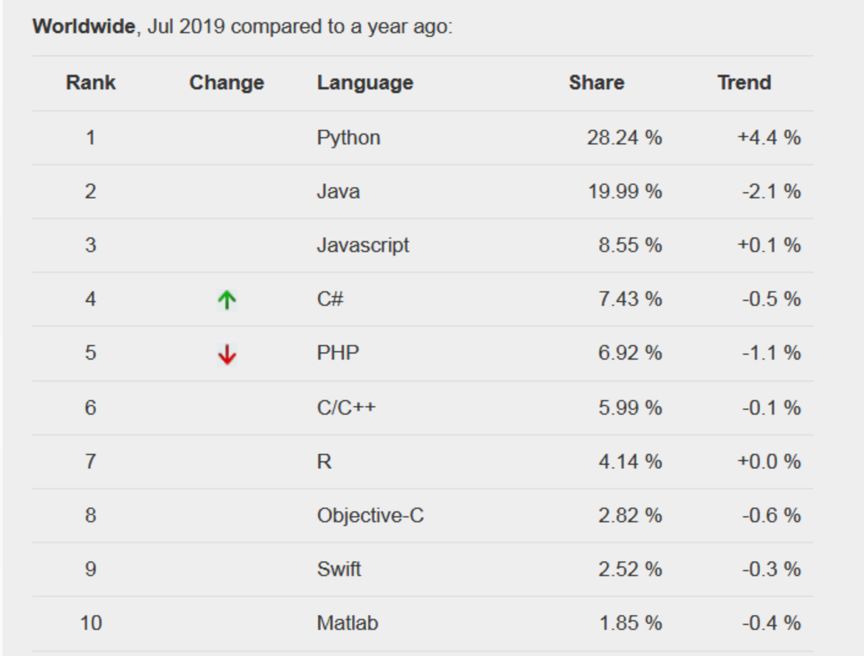The image size is (864, 656).
Task: Select the Java language entry
Action: 338,192
